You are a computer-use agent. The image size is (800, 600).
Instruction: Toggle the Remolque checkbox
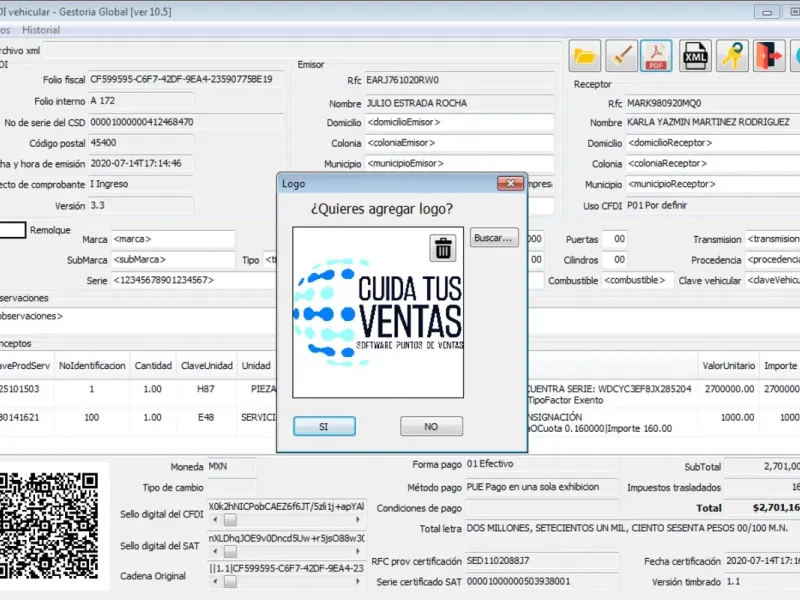(x=13, y=230)
